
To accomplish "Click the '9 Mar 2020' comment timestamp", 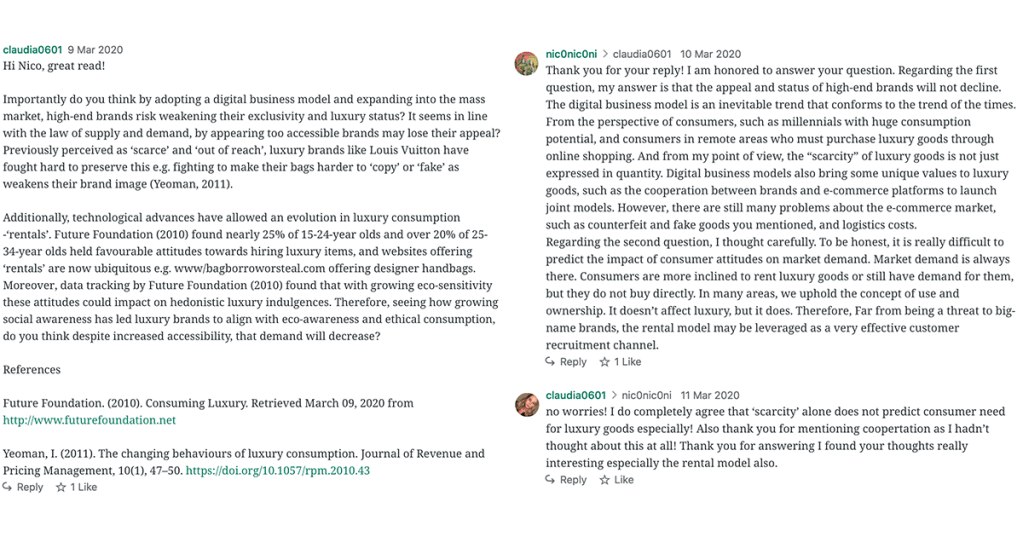I will click(97, 49).
